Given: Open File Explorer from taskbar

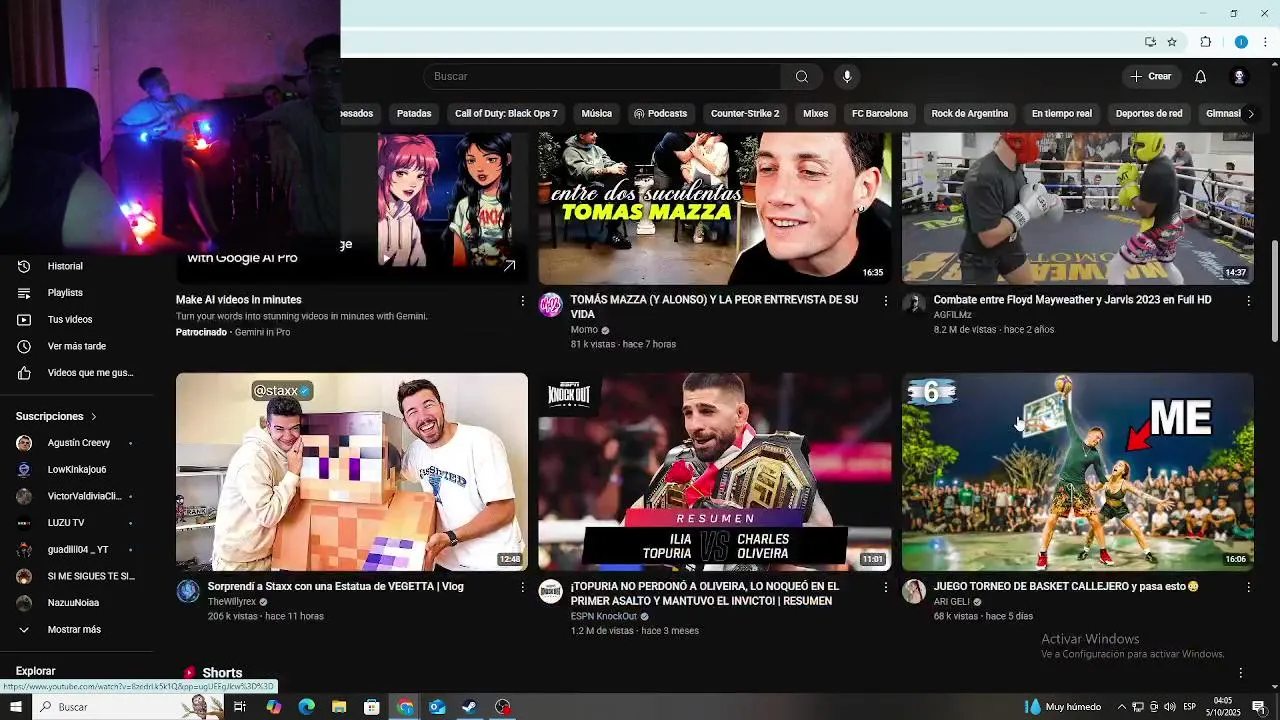Looking at the screenshot, I should pyautogui.click(x=339, y=707).
